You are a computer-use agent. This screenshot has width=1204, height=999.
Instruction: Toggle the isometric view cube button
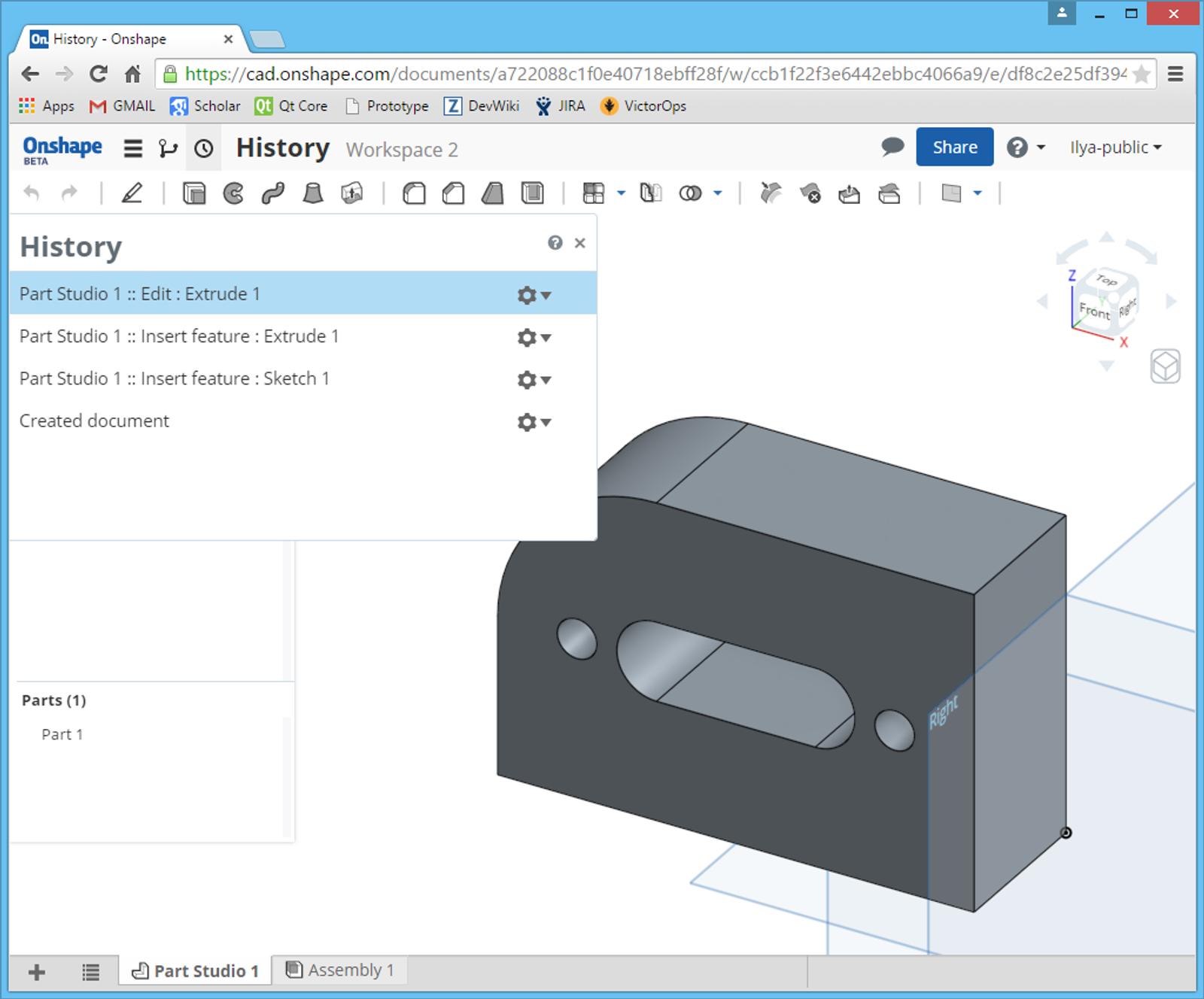(1165, 367)
